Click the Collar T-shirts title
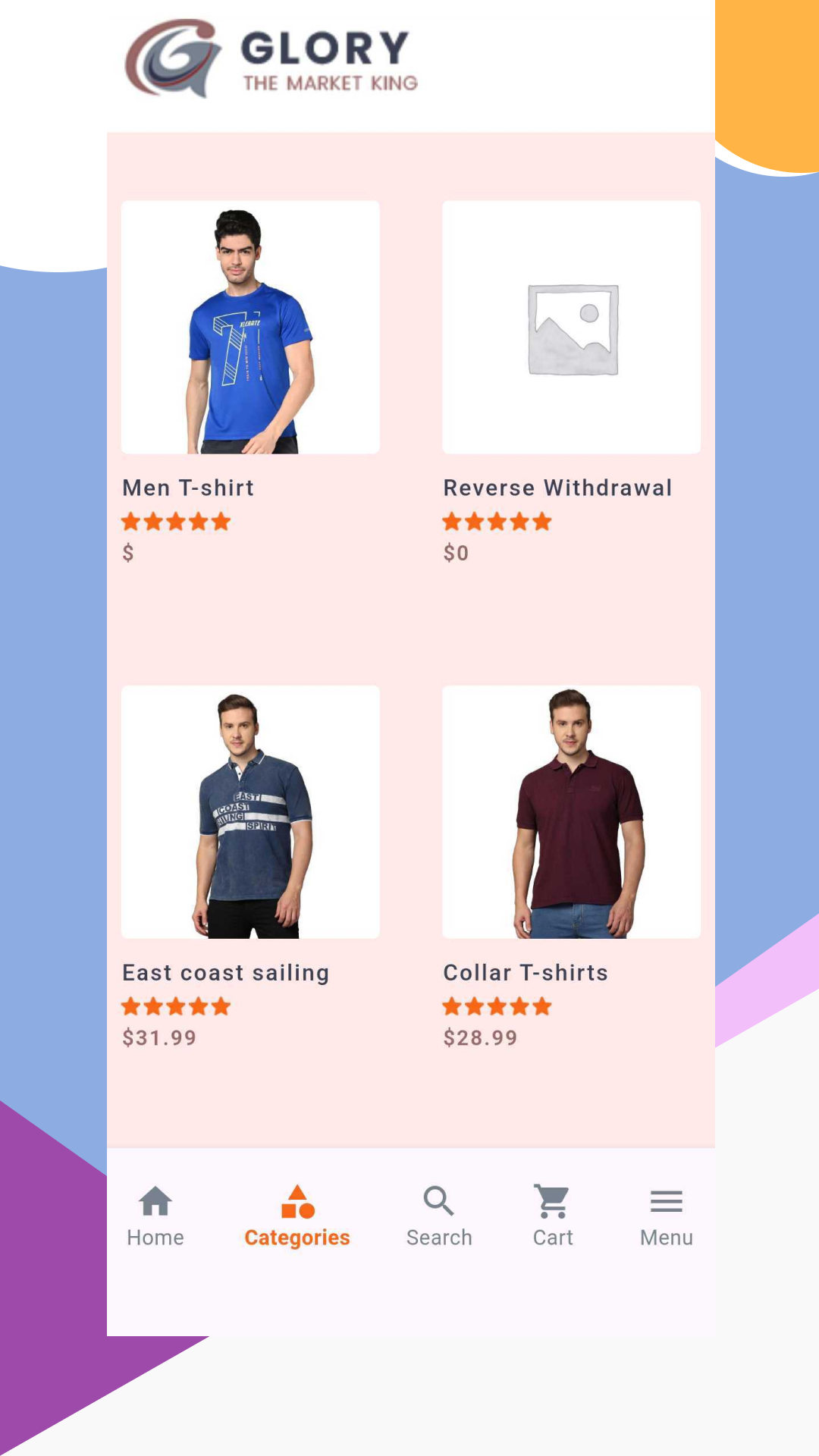The width and height of the screenshot is (819, 1456). pyautogui.click(x=526, y=973)
